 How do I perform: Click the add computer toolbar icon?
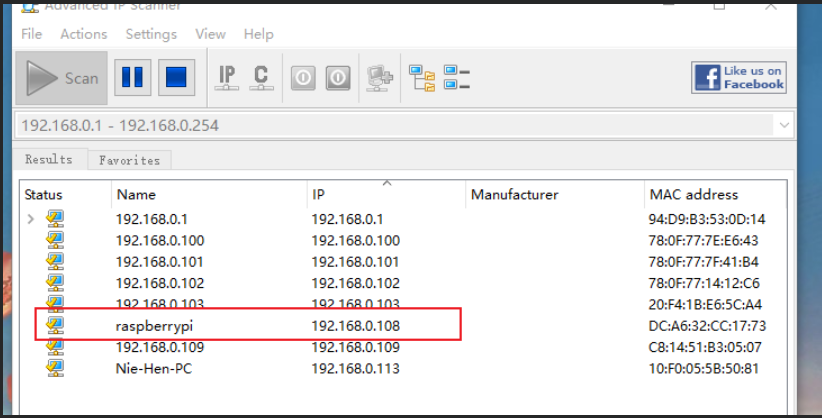point(380,78)
